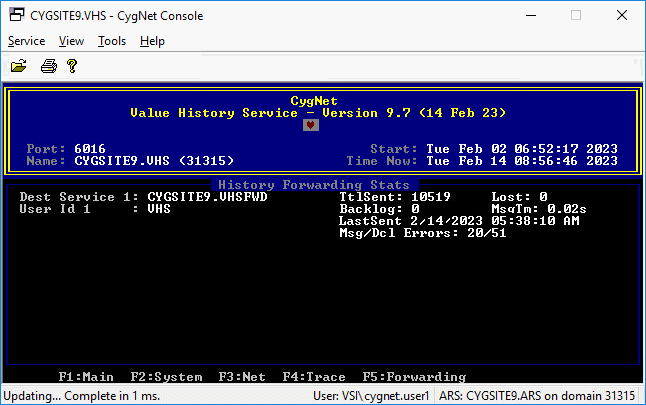Switch to F2:System screen
Image resolution: width=646 pixels, height=405 pixels.
tap(166, 377)
